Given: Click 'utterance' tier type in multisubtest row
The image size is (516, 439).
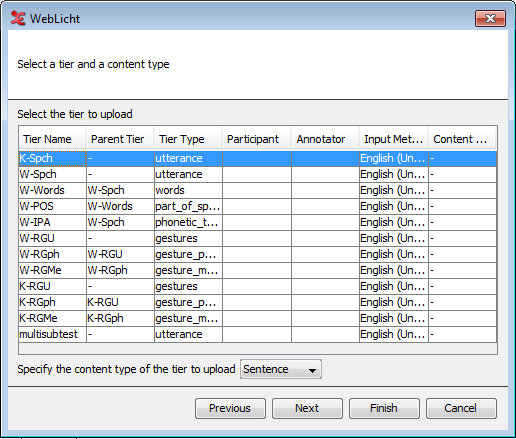Looking at the screenshot, I should pos(188,334).
